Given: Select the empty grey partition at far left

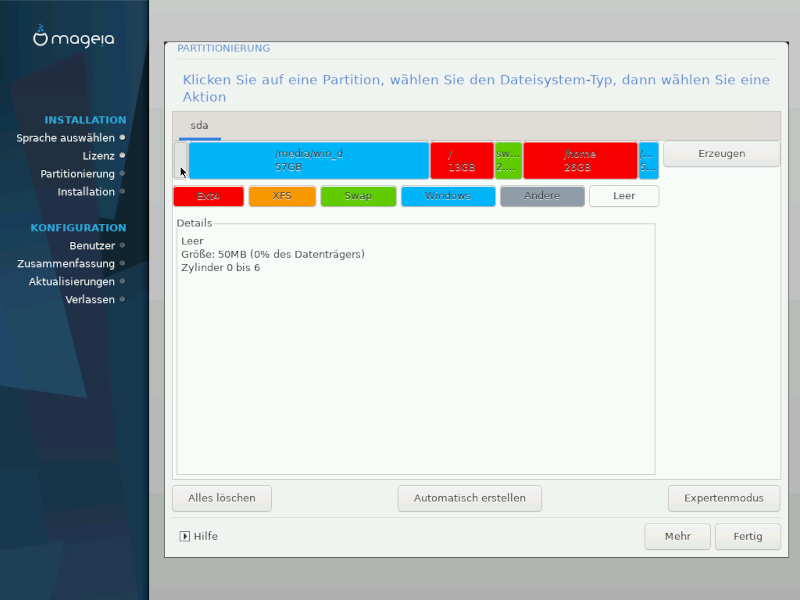Looking at the screenshot, I should click(181, 160).
